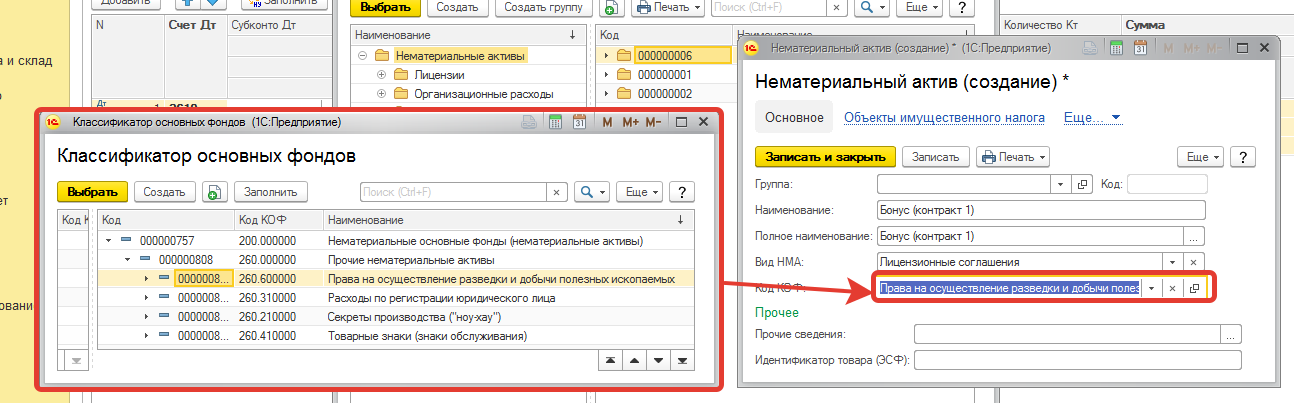
Task: Move one row up with the up arrow button
Action: [633, 360]
